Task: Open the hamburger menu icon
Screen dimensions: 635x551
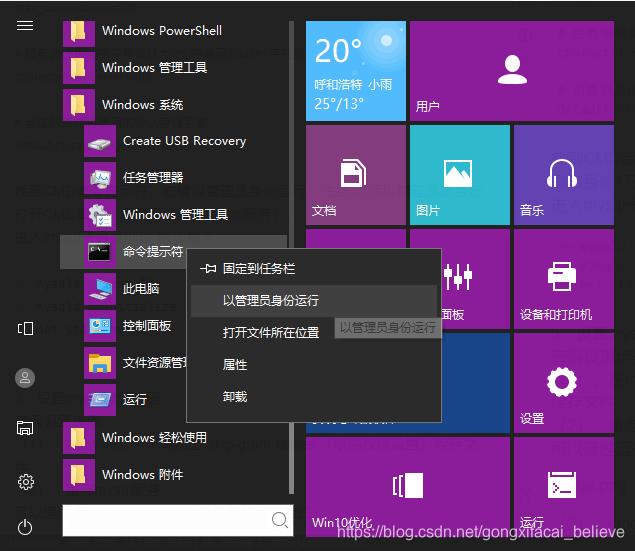Action: click(x=25, y=26)
